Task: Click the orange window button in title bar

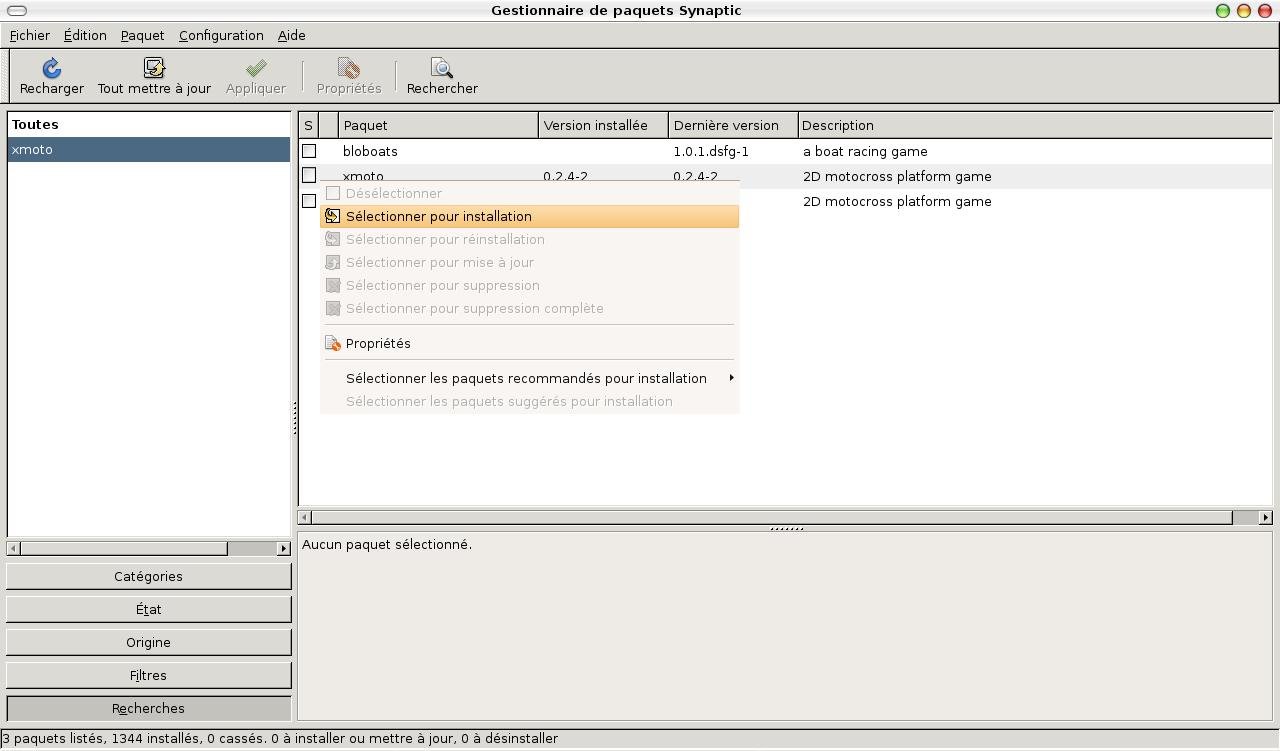Action: (1244, 10)
